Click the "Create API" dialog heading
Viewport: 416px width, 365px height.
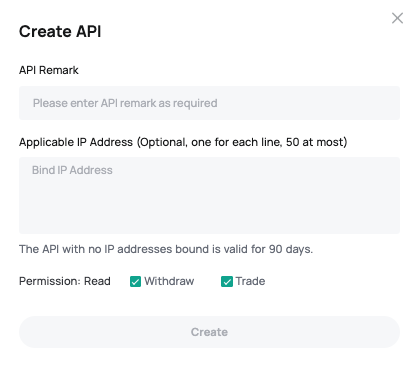tap(60, 32)
